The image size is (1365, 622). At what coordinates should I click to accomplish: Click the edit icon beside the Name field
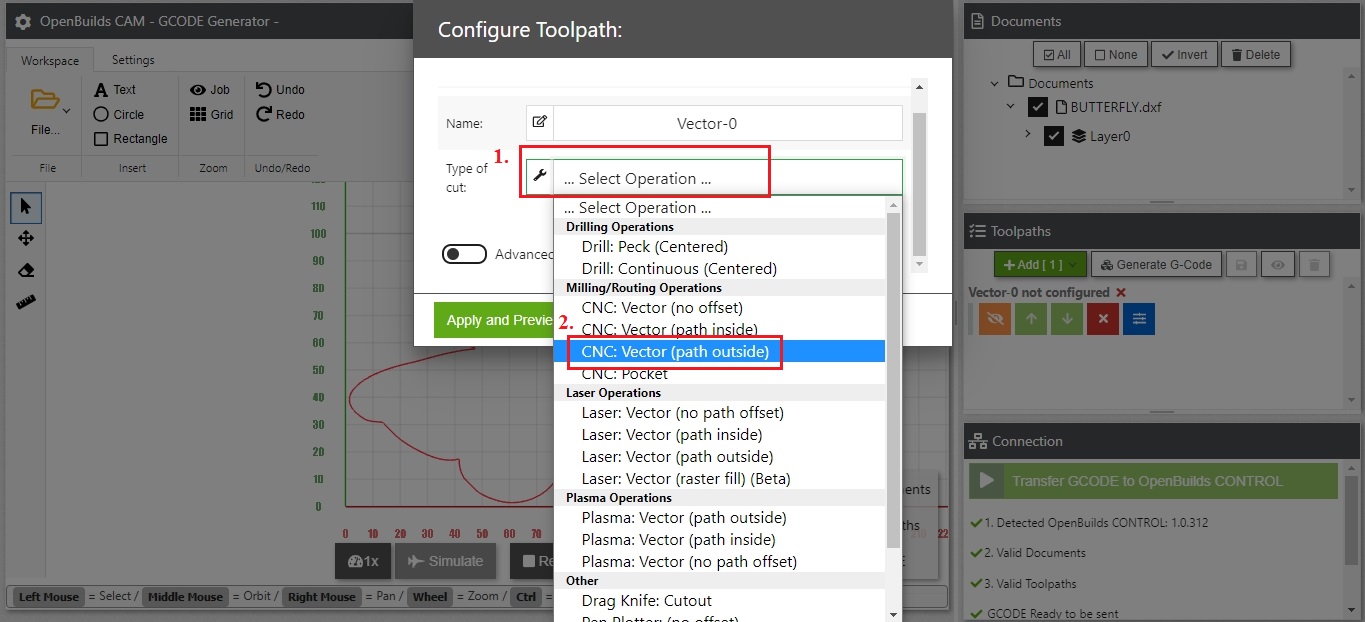click(540, 123)
